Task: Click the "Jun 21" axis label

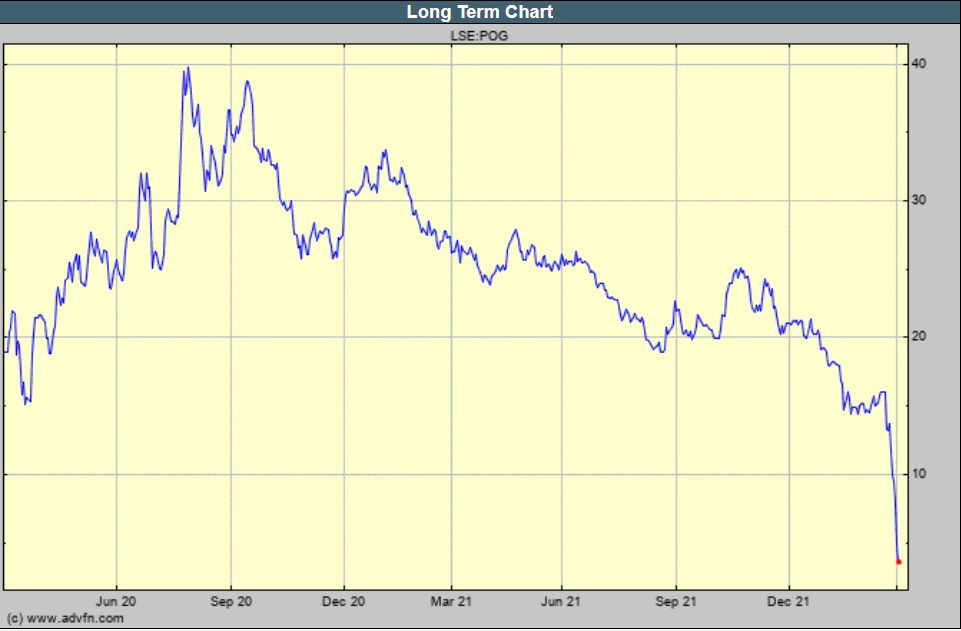Action: (x=561, y=602)
